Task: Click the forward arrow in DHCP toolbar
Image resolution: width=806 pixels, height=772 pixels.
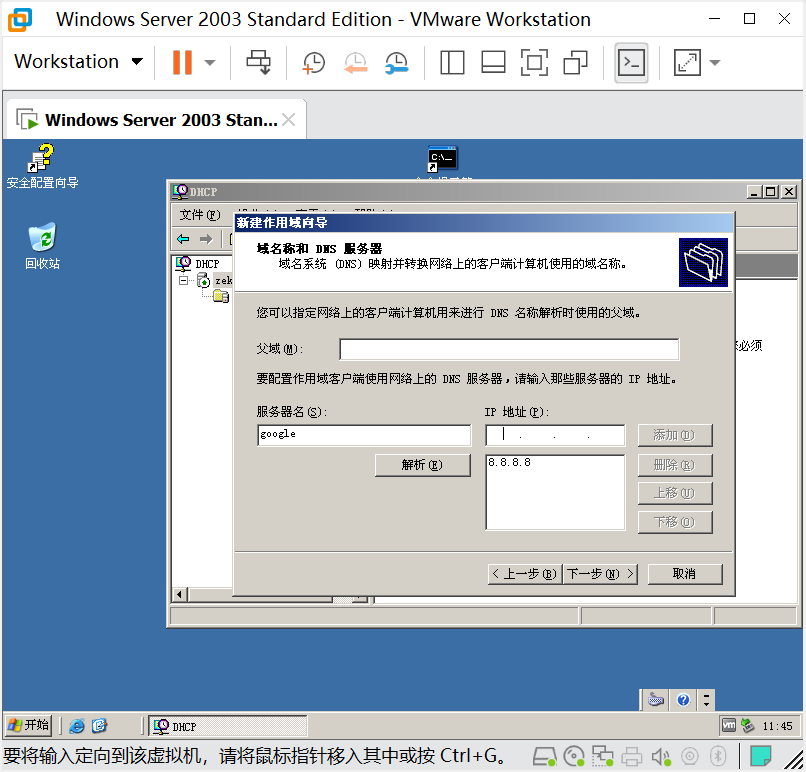Action: 206,239
